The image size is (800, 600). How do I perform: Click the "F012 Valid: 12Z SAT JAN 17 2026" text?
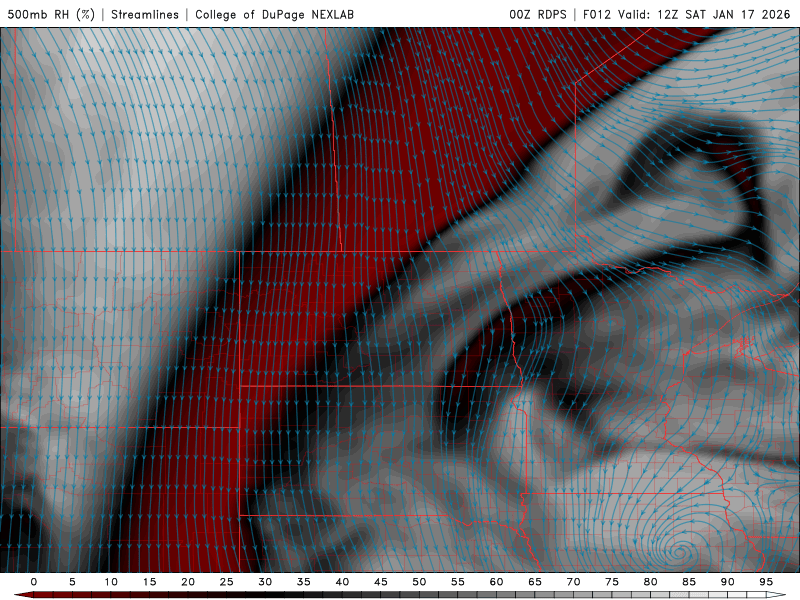(x=687, y=14)
